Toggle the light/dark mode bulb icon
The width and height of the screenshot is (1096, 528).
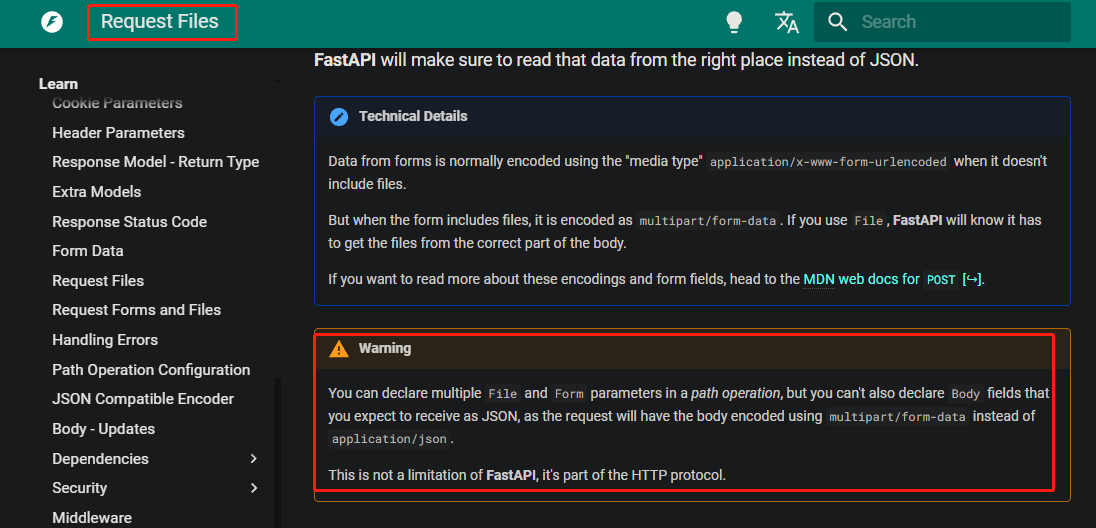click(x=734, y=22)
